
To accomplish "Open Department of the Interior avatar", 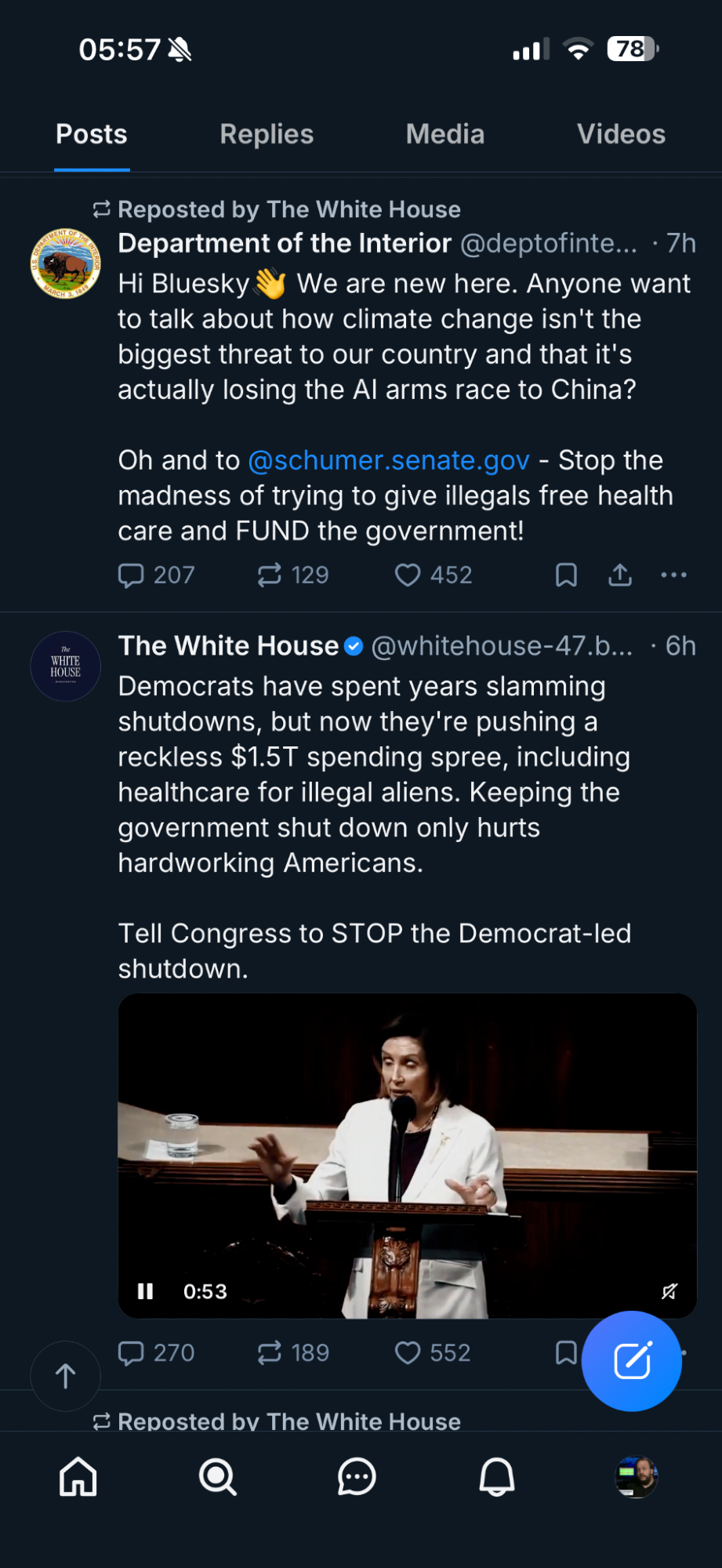I will [66, 264].
